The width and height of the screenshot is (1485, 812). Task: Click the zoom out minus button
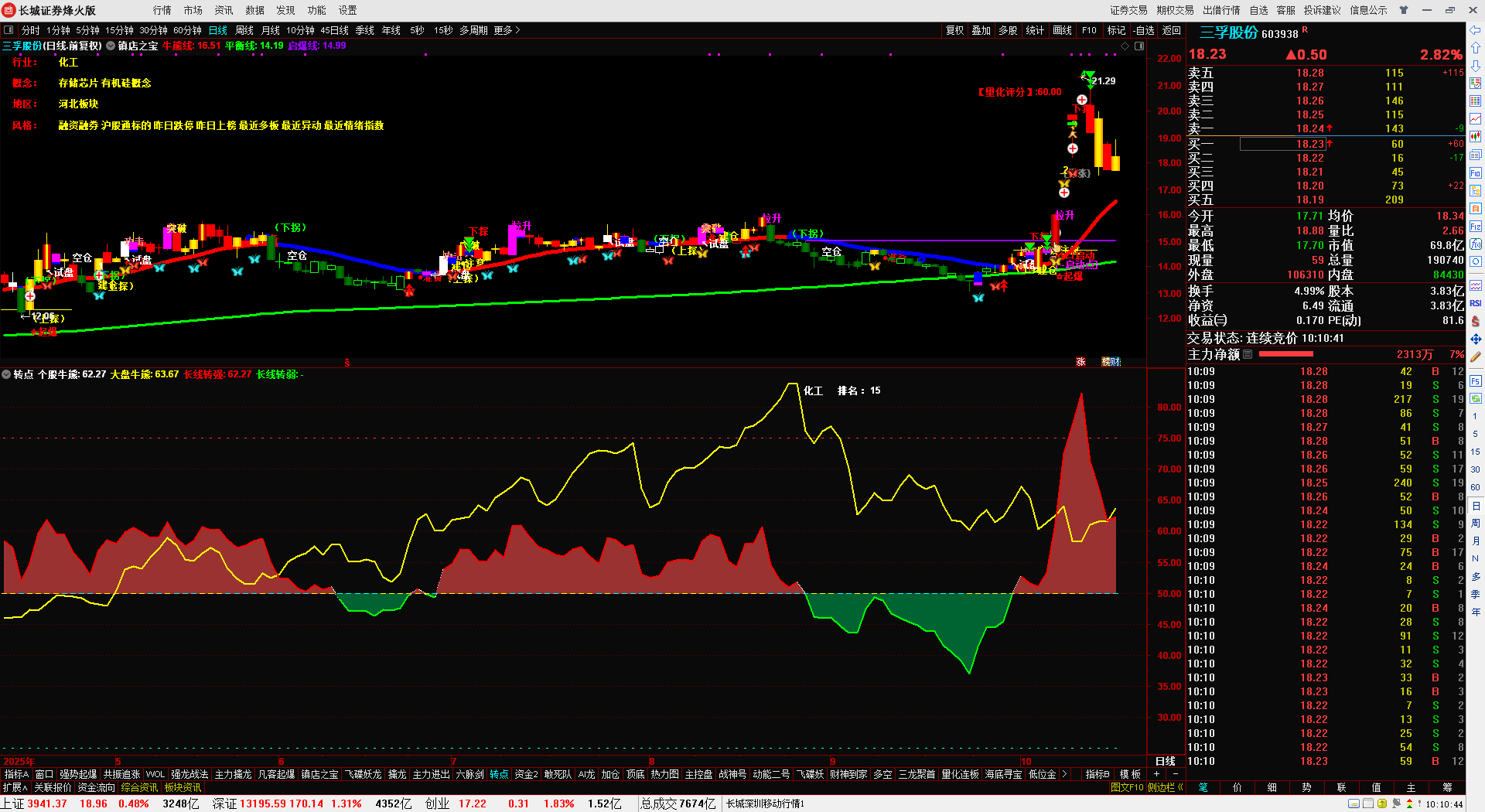coord(1176,774)
